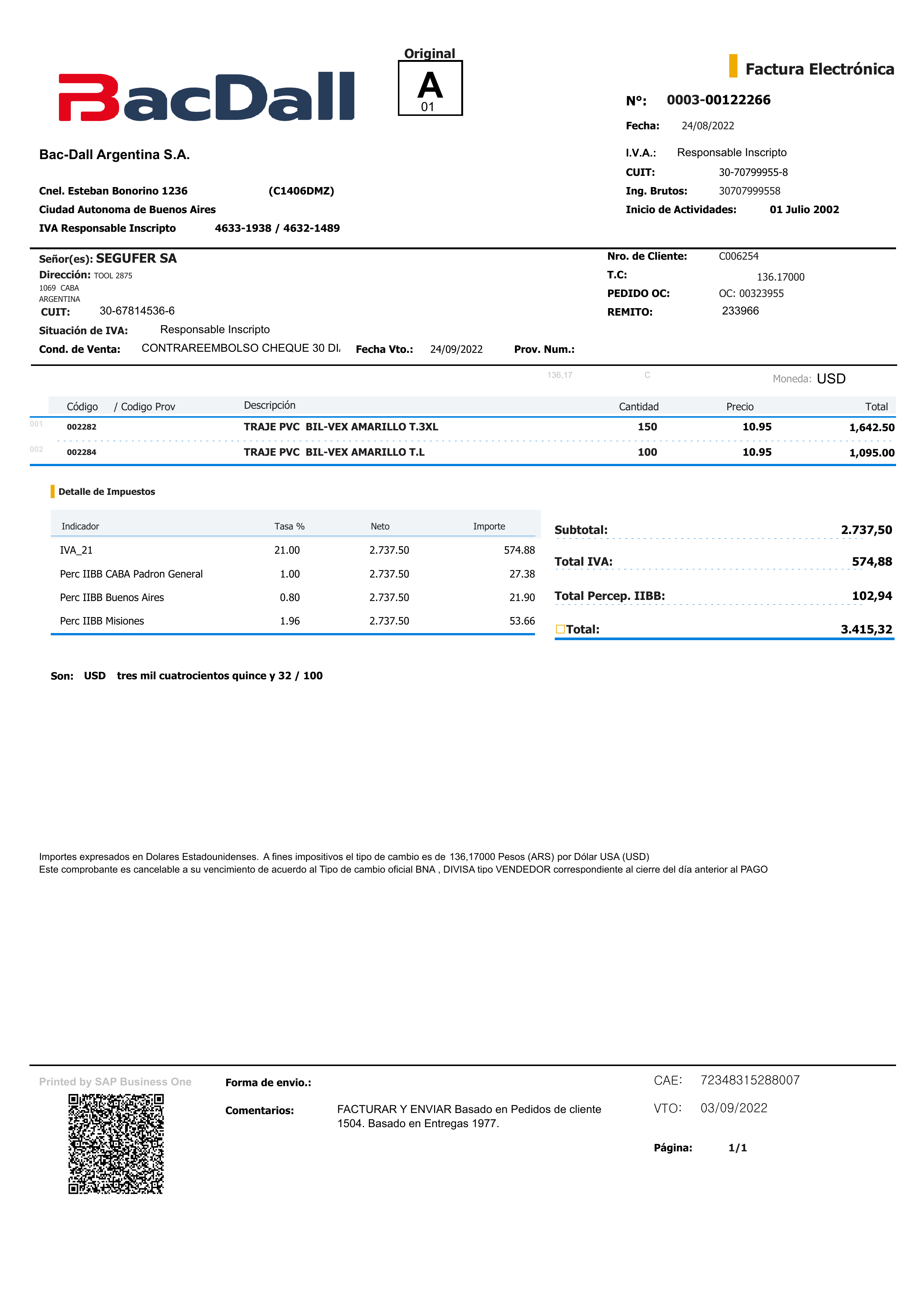Image resolution: width=924 pixels, height=1306 pixels.
Task: Click the yellow bar beside Factura Electrónica
Action: tap(733, 66)
